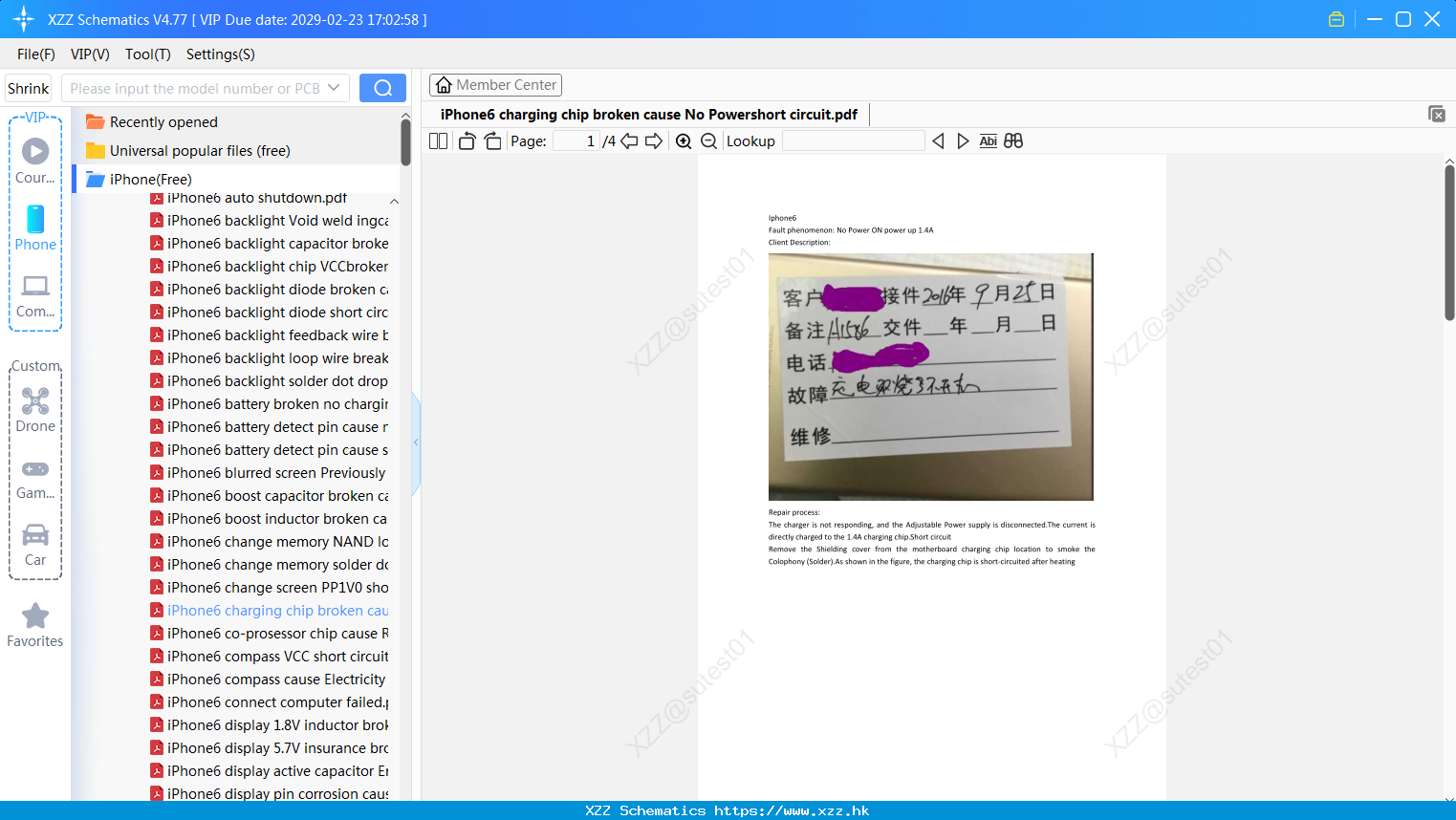Toggle the two-page view icon

click(438, 141)
